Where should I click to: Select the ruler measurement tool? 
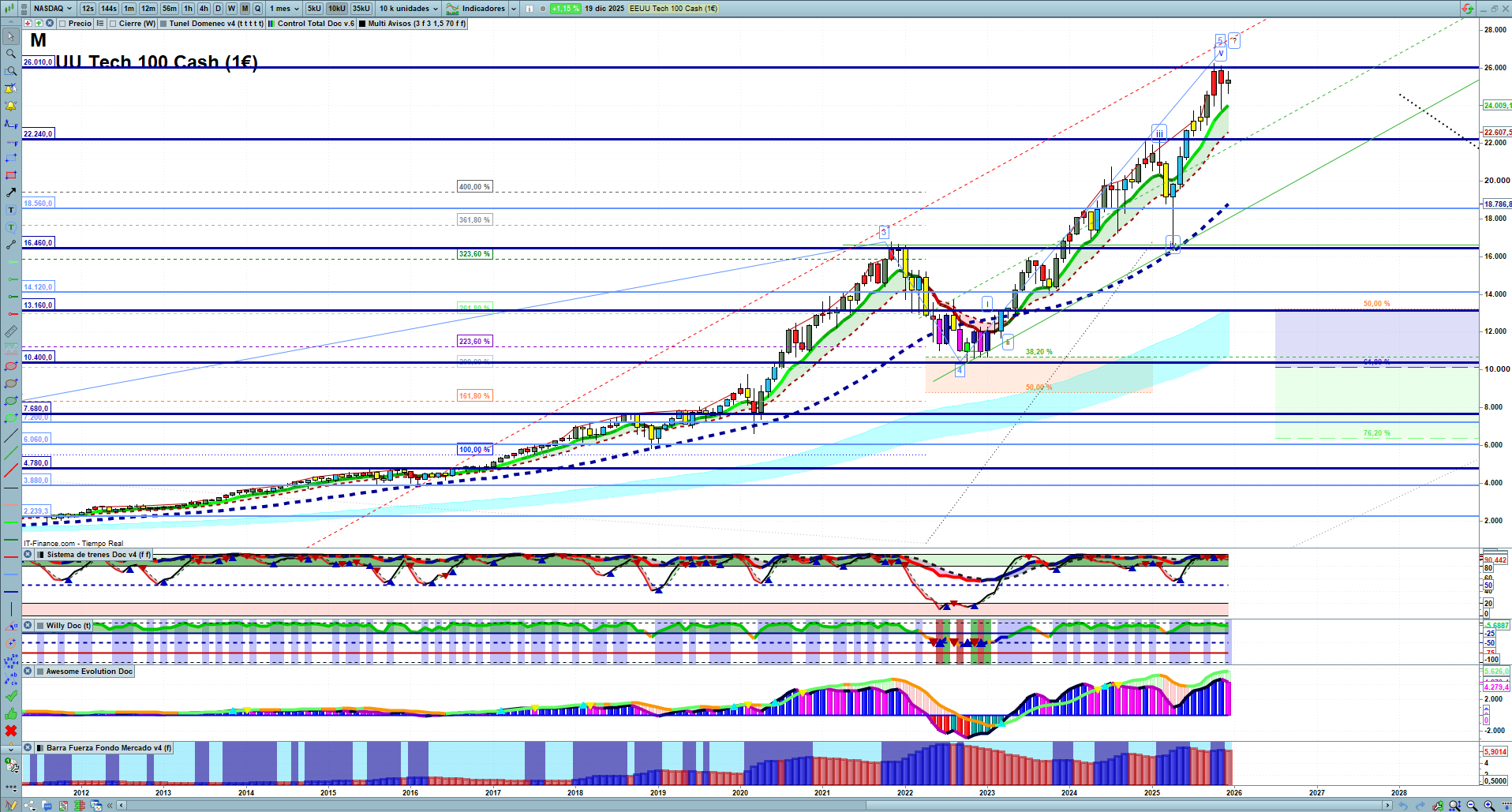[11, 331]
